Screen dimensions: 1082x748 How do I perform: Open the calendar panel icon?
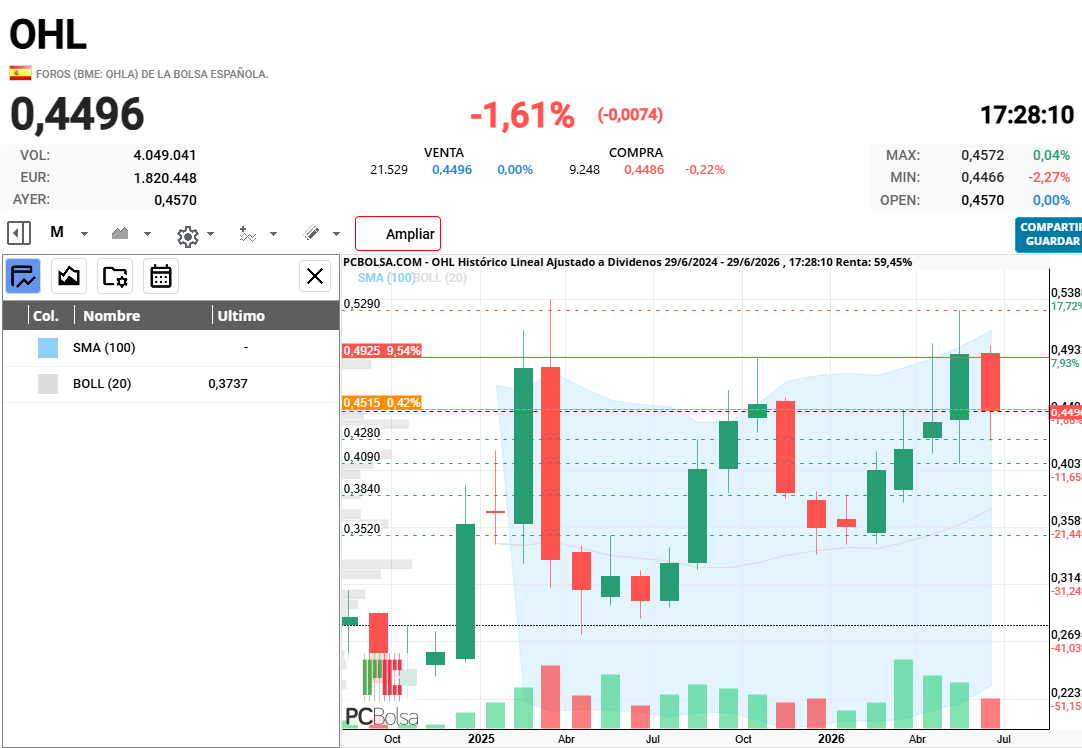click(161, 277)
